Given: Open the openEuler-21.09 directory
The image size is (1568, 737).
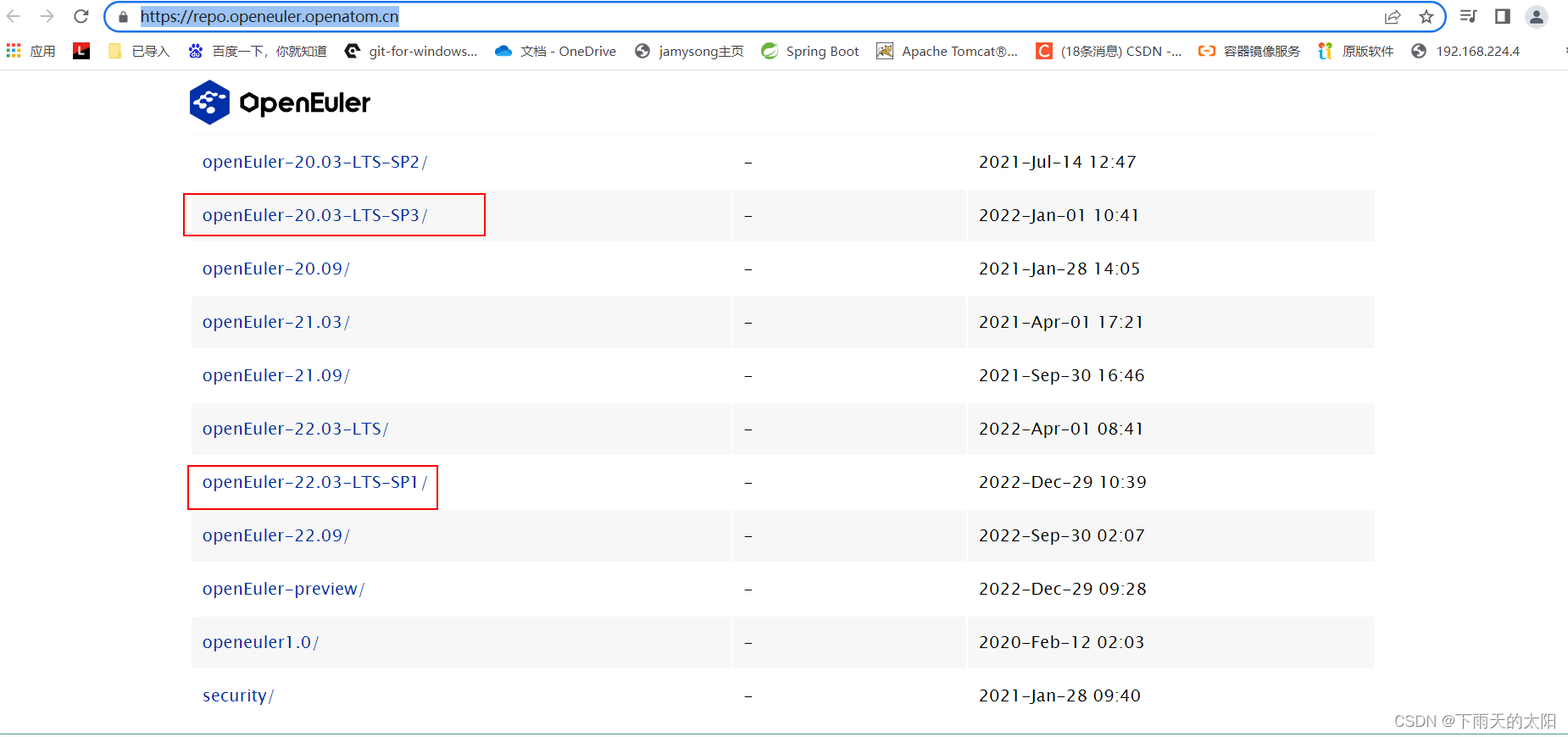Looking at the screenshot, I should pyautogui.click(x=275, y=375).
